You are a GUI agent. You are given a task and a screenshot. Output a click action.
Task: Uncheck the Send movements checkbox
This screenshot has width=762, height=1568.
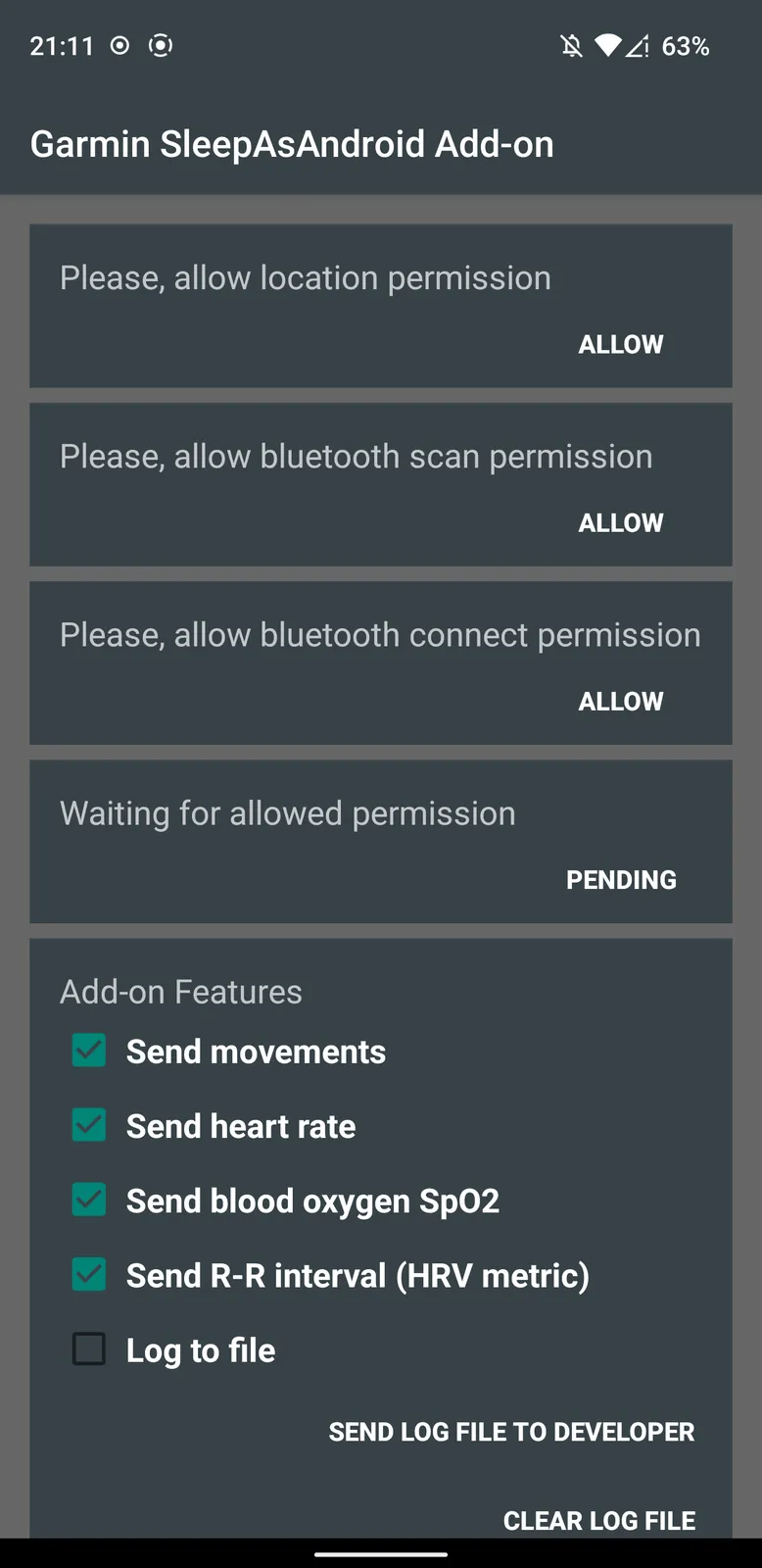click(x=89, y=1051)
